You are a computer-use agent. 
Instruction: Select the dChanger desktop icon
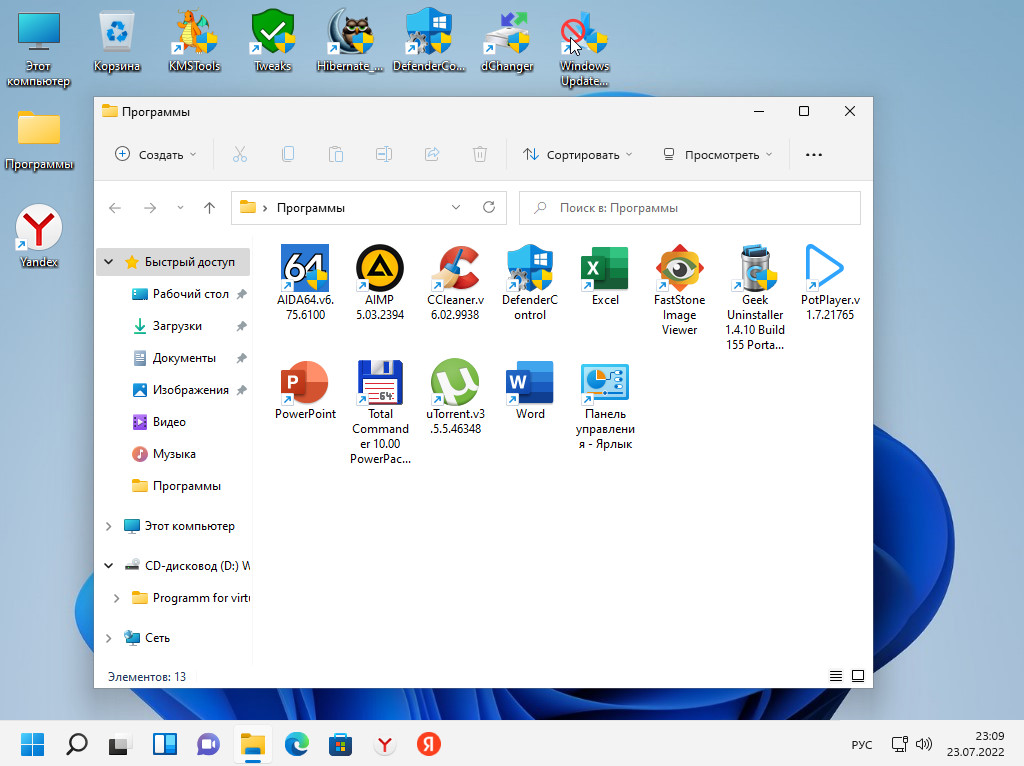pos(507,40)
